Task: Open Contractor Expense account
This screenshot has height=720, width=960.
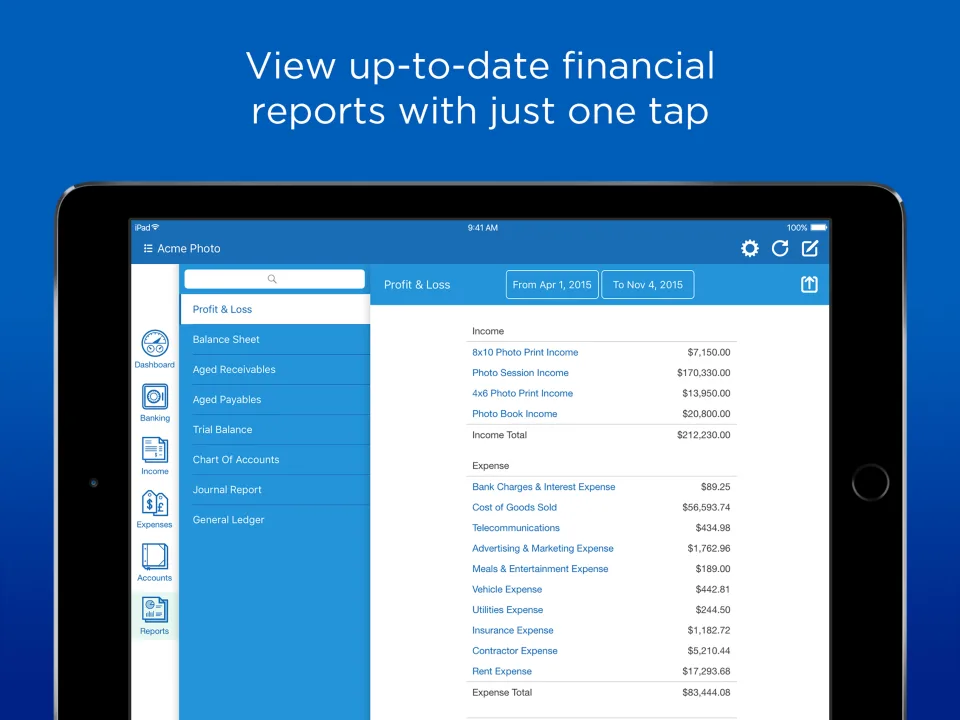Action: point(514,651)
